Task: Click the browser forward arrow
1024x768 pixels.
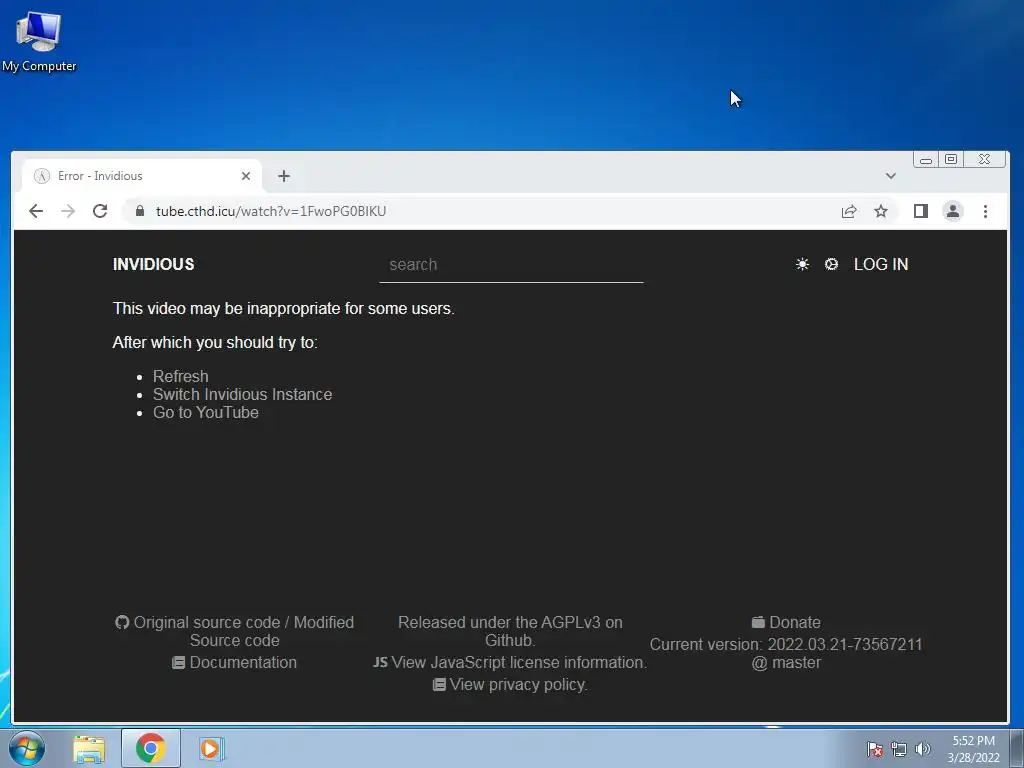Action: coord(68,211)
